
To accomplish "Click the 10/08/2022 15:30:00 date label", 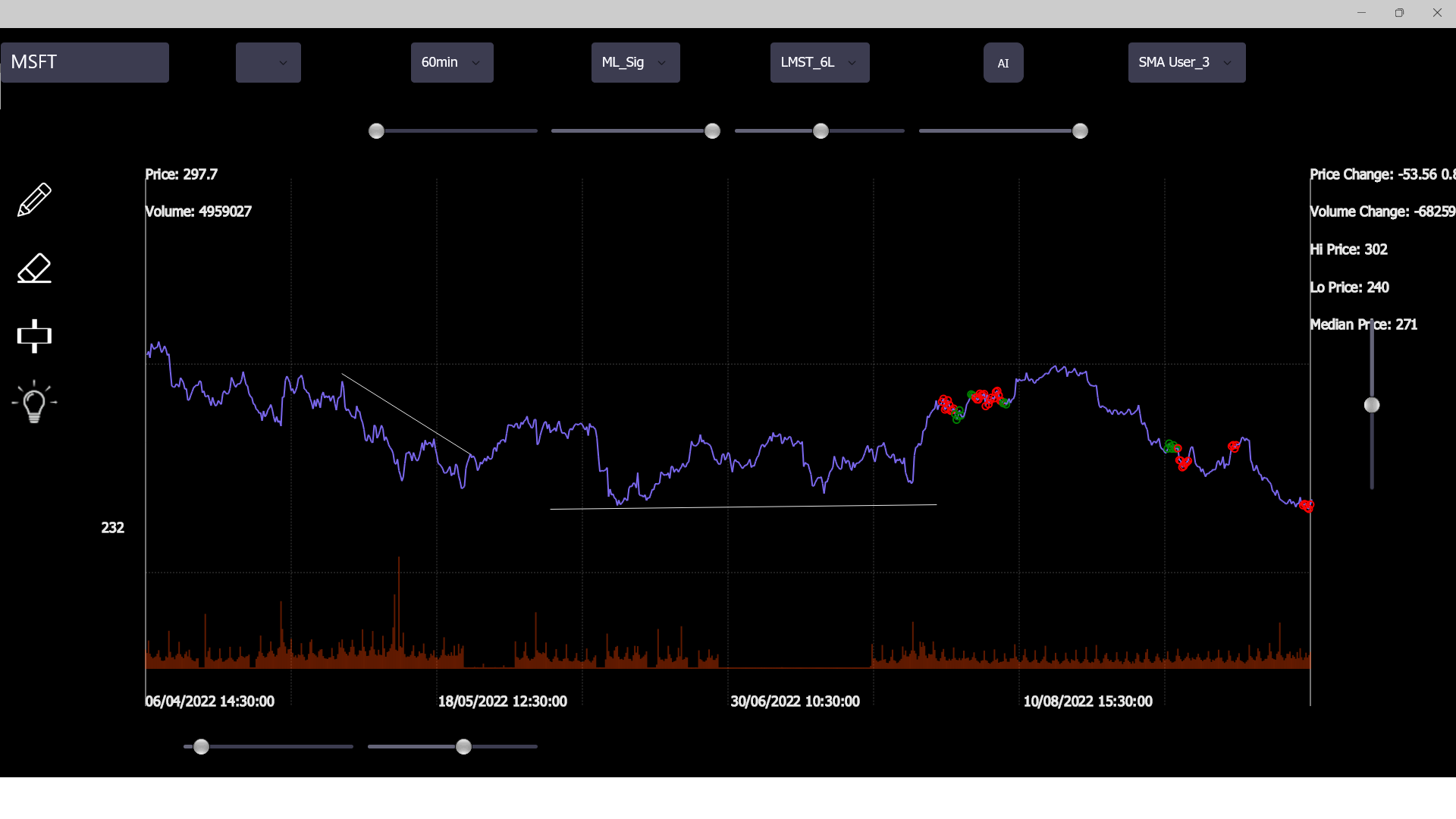I will click(x=1087, y=701).
